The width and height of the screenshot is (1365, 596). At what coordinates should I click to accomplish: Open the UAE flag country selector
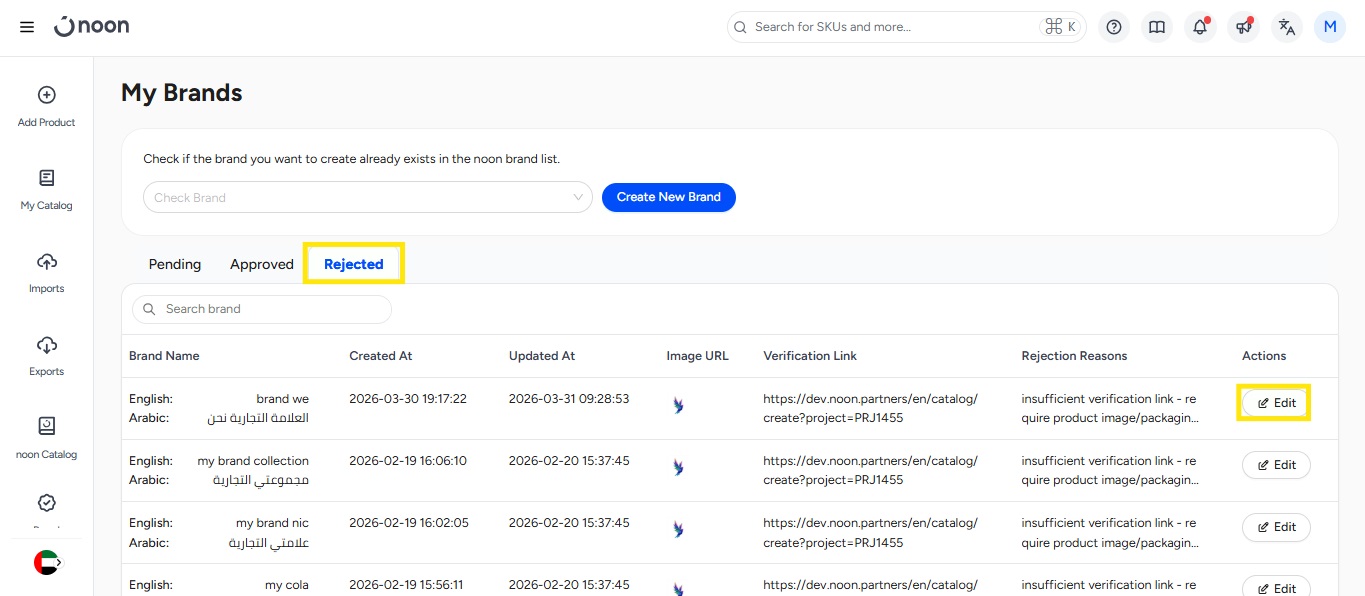[47, 562]
